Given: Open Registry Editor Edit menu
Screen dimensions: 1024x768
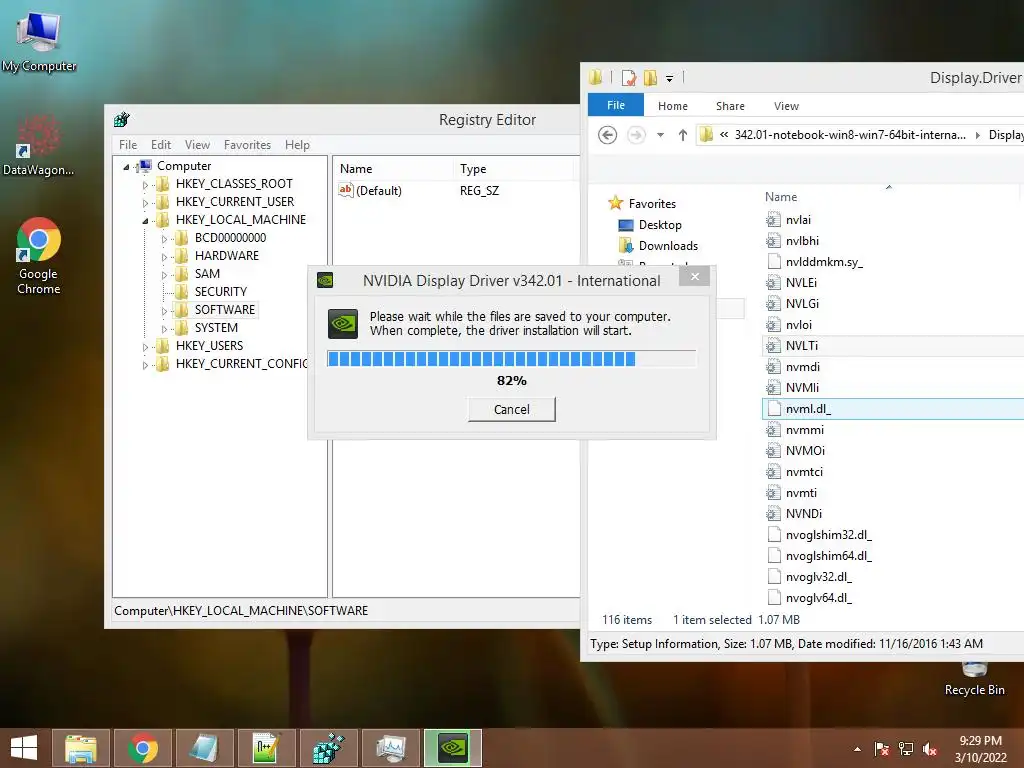Looking at the screenshot, I should (161, 145).
